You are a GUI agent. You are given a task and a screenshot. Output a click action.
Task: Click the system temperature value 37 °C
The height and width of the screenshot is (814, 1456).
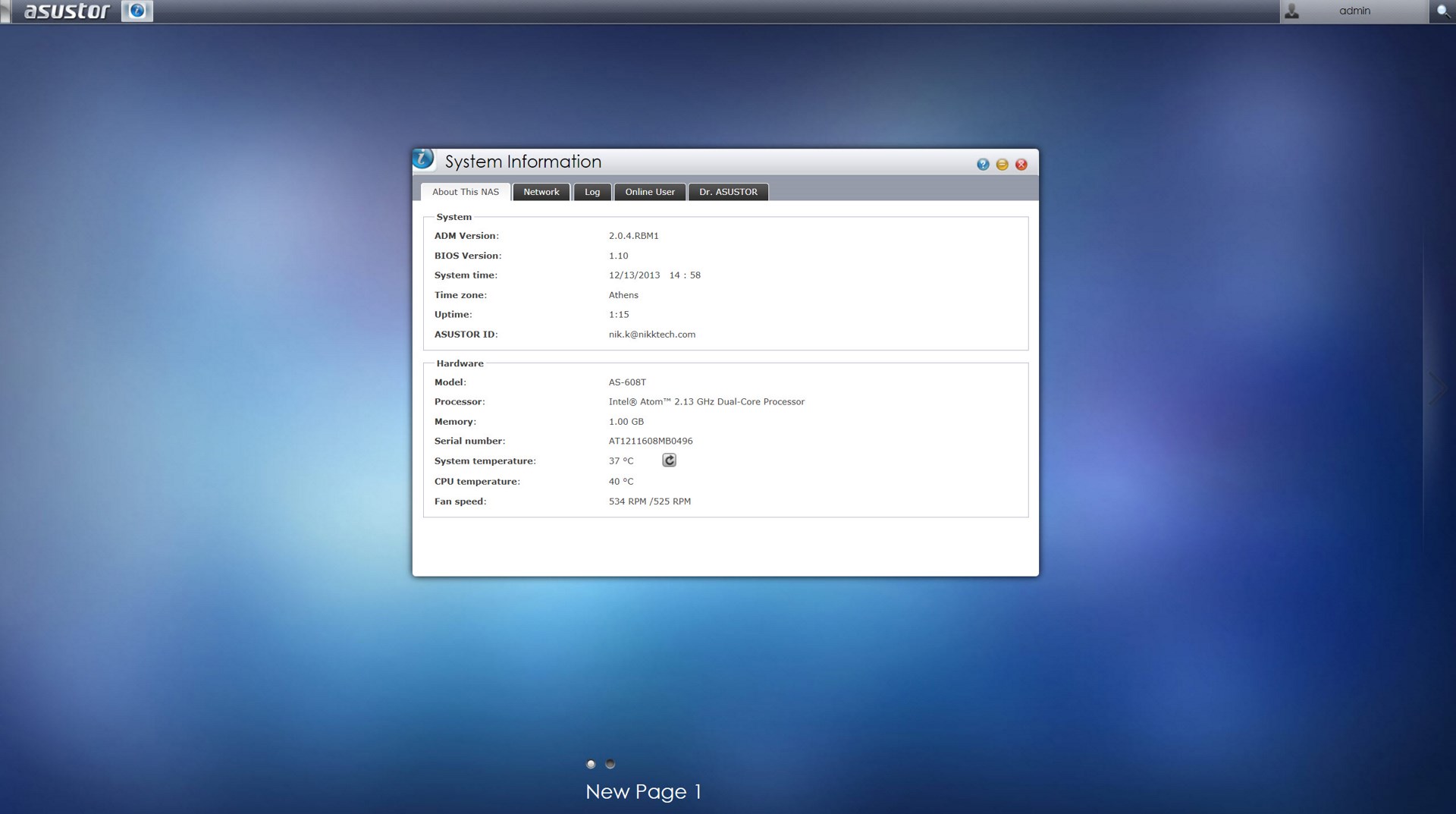pos(620,461)
